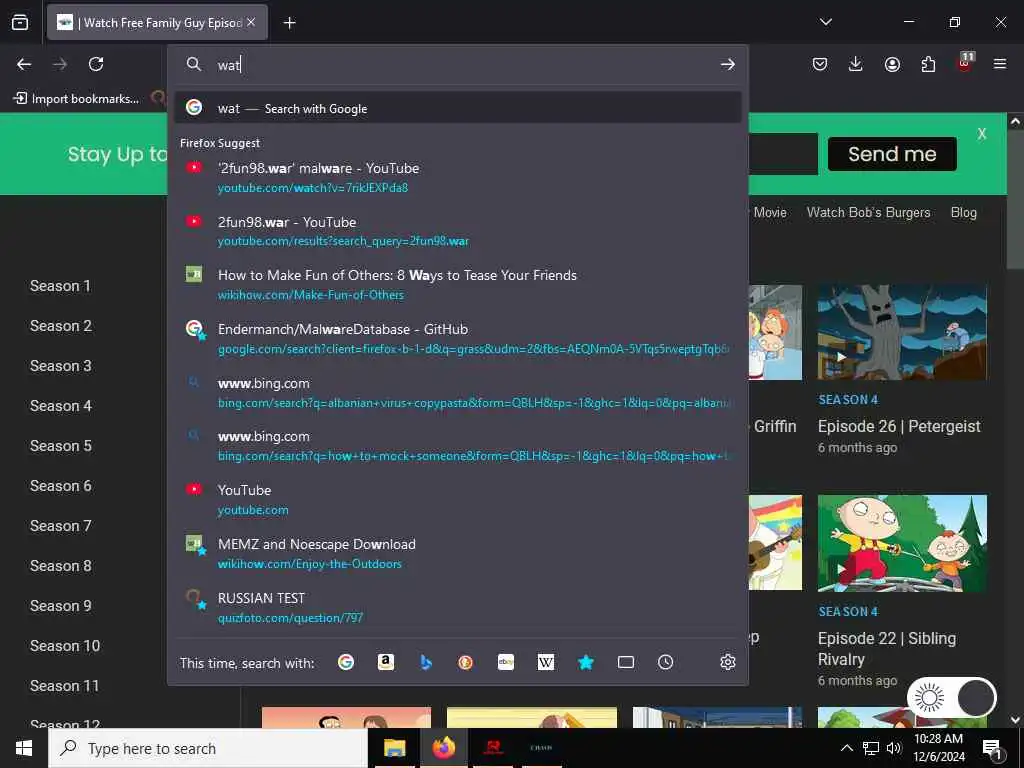Dismiss the green banner with X

[982, 134]
